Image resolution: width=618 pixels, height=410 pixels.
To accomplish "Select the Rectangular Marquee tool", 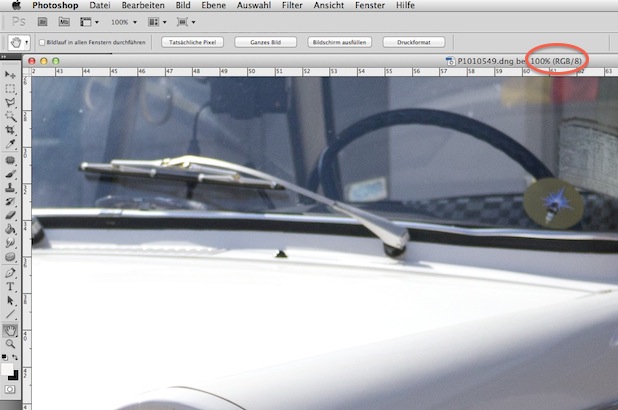I will pos(10,89).
